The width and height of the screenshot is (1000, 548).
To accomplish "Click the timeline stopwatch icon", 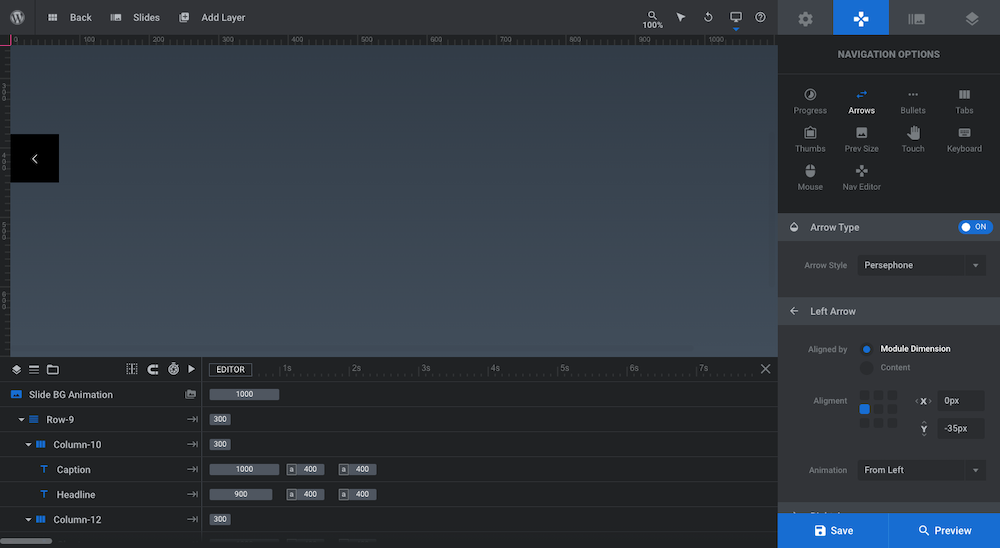I will coord(173,369).
